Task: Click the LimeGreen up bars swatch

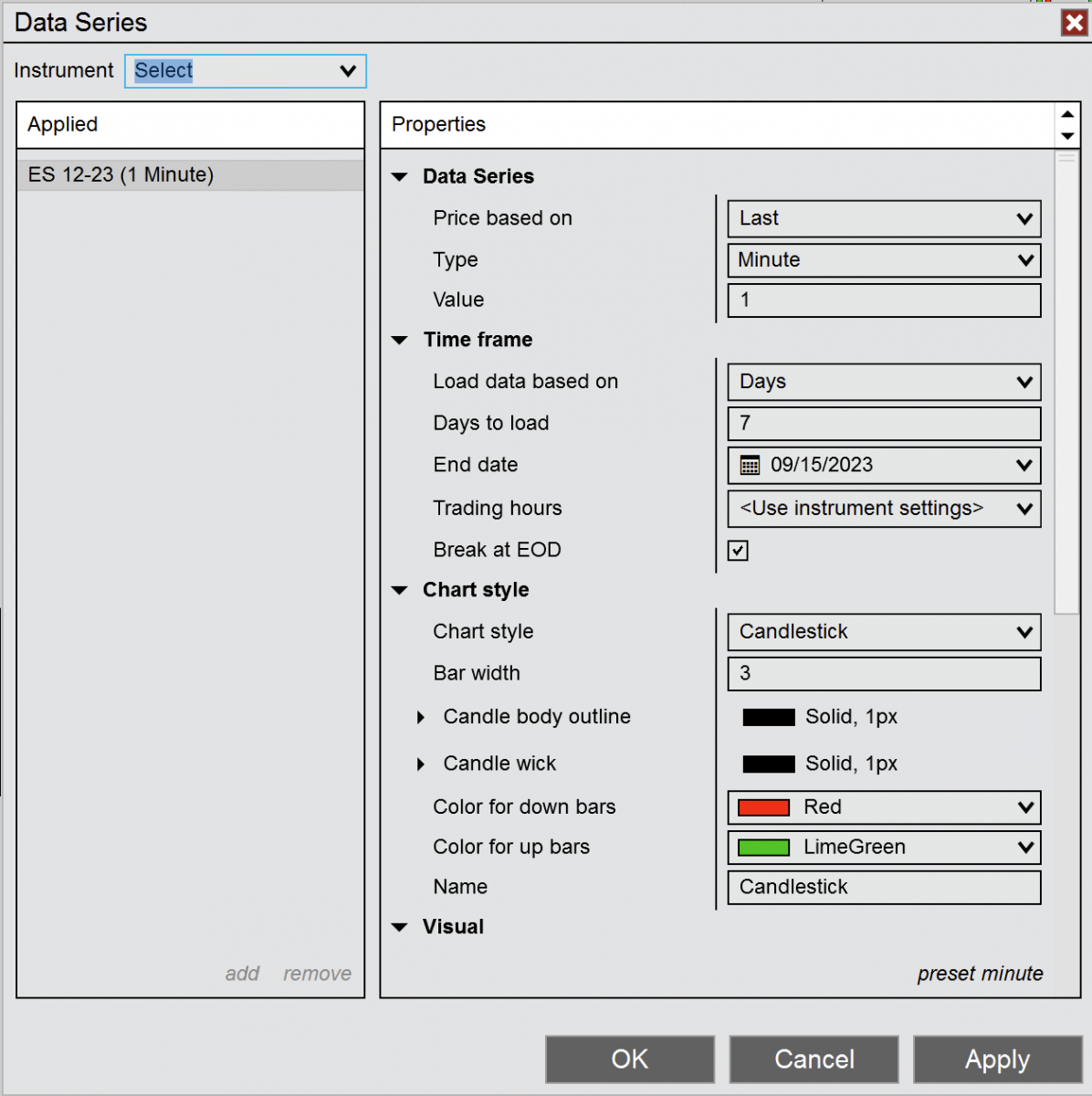Action: (x=763, y=848)
